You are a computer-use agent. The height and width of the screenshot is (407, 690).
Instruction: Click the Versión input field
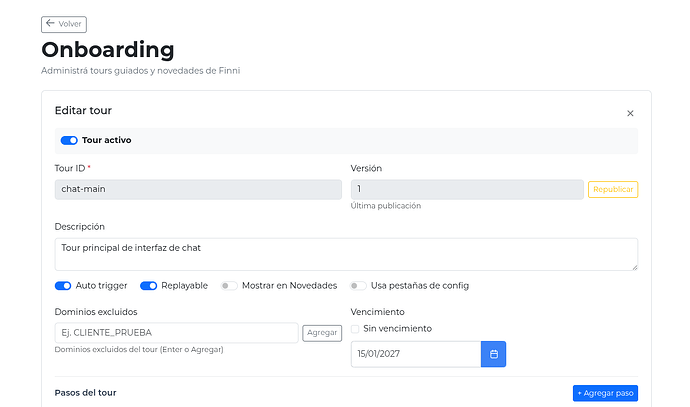[467, 189]
